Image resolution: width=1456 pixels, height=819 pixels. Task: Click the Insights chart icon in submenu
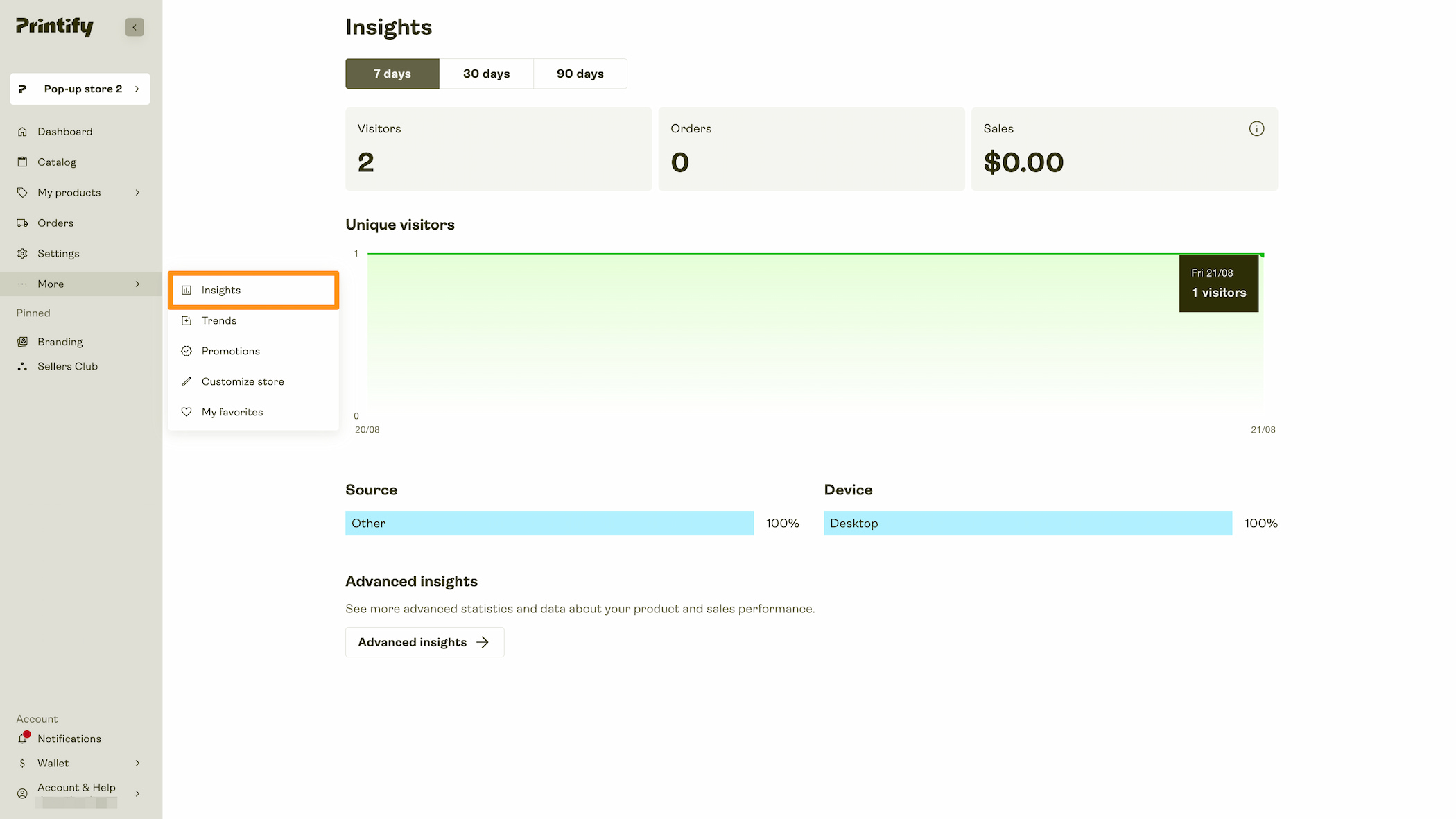(x=187, y=290)
